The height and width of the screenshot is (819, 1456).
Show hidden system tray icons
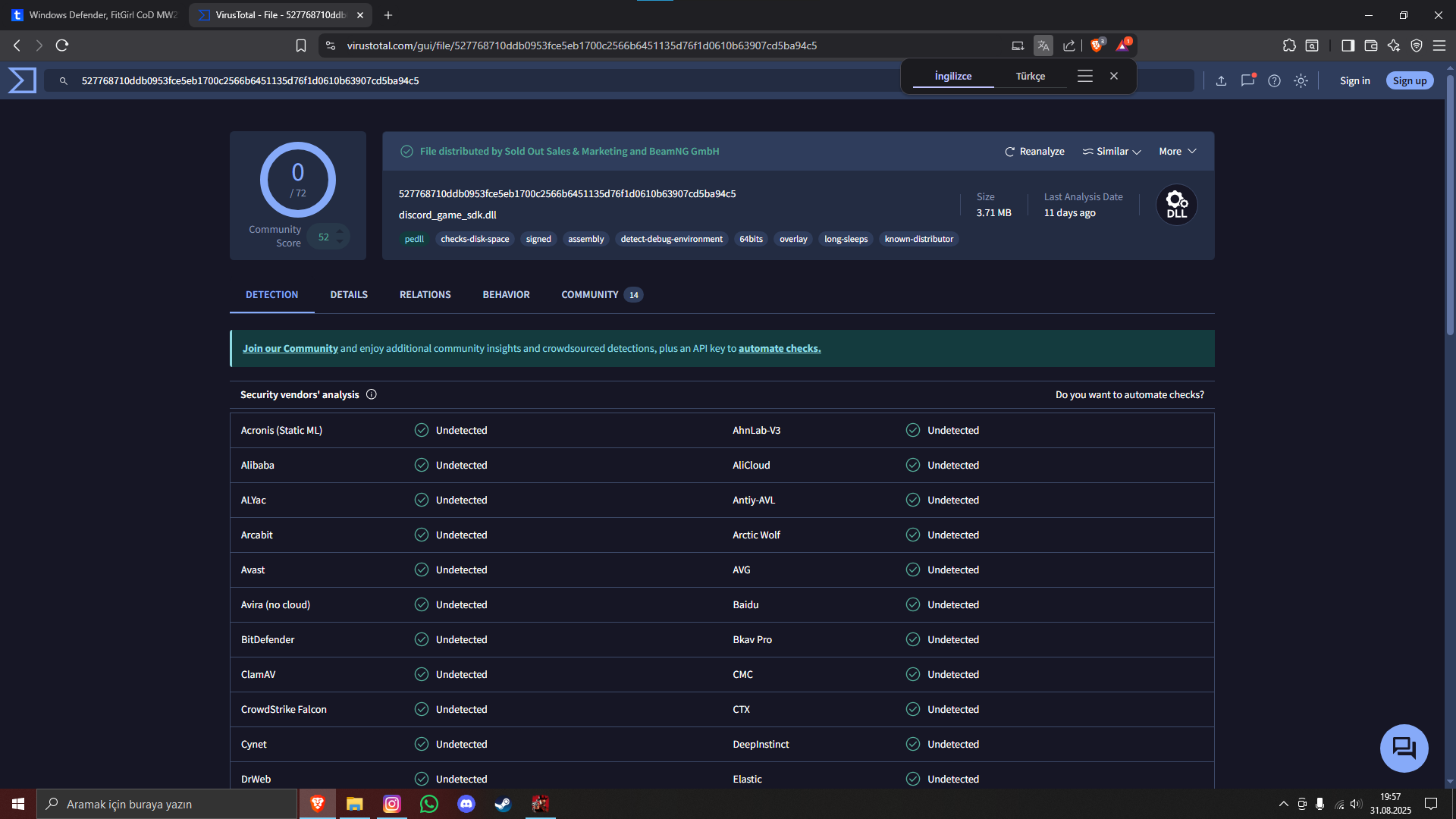(1283, 804)
